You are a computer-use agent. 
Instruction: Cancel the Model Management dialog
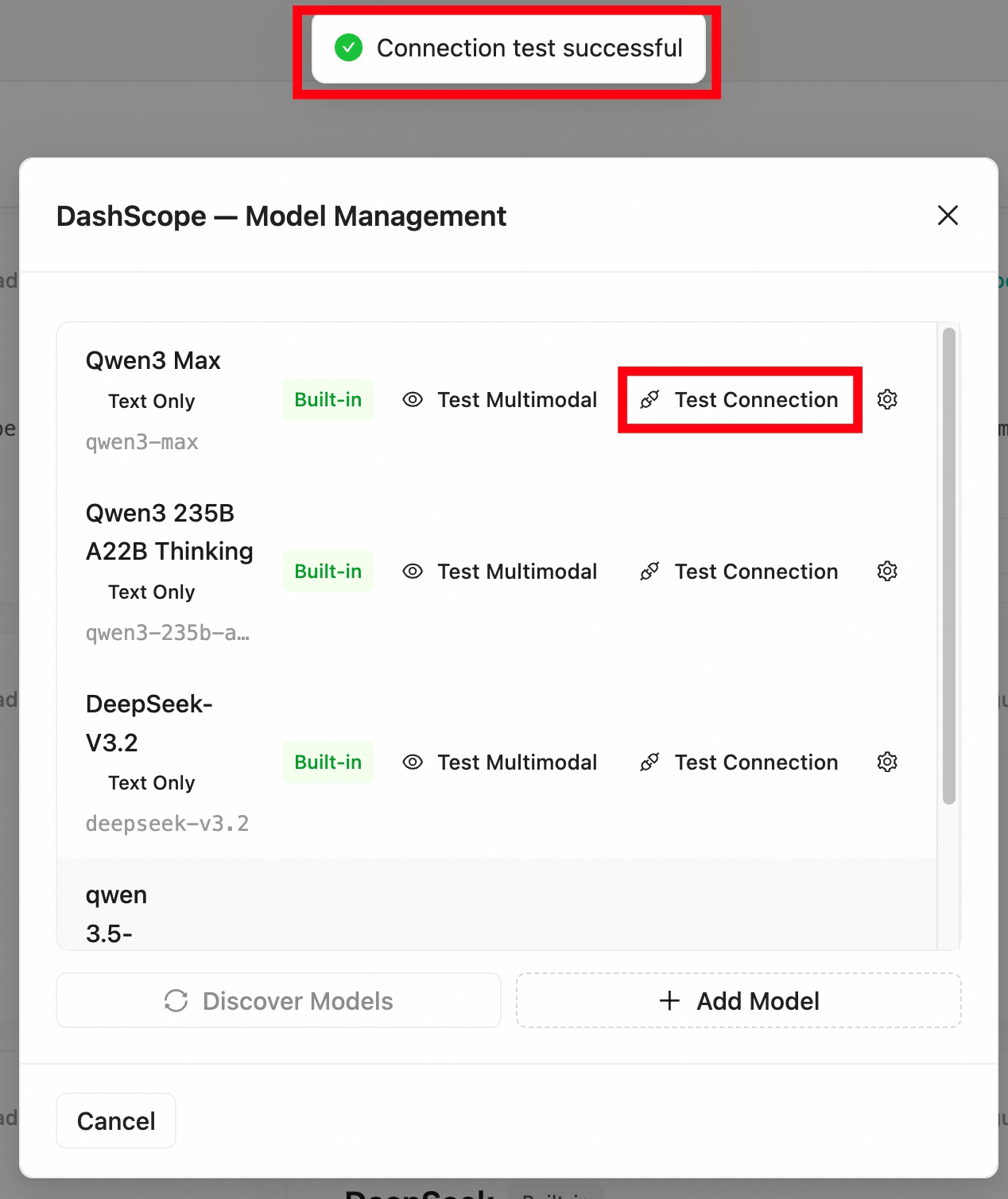click(116, 1120)
